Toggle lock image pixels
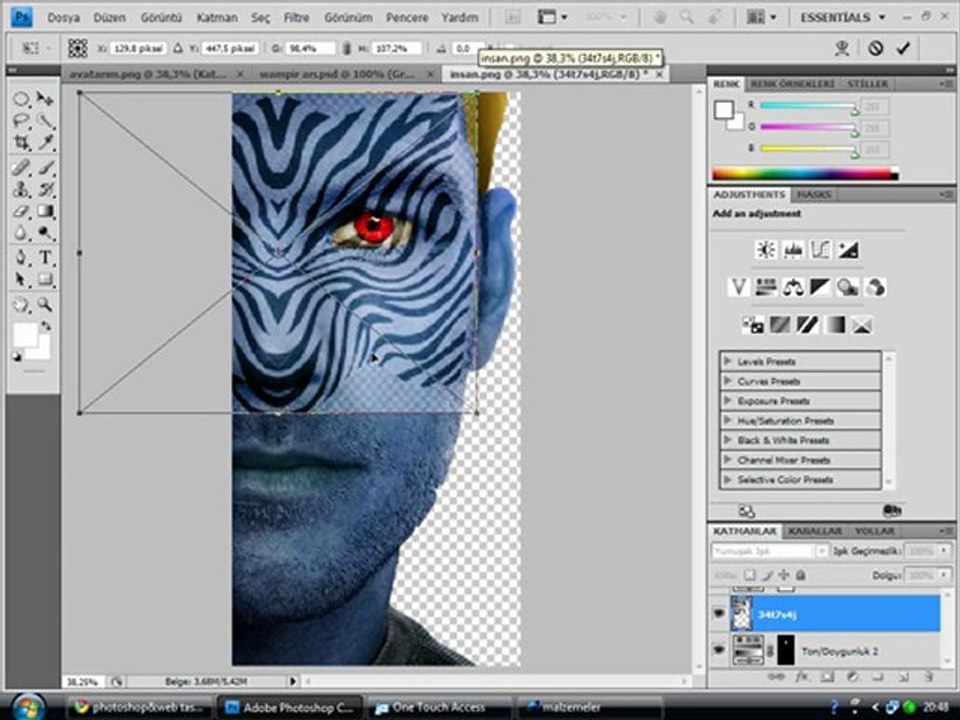The width and height of the screenshot is (960, 720). coord(767,575)
